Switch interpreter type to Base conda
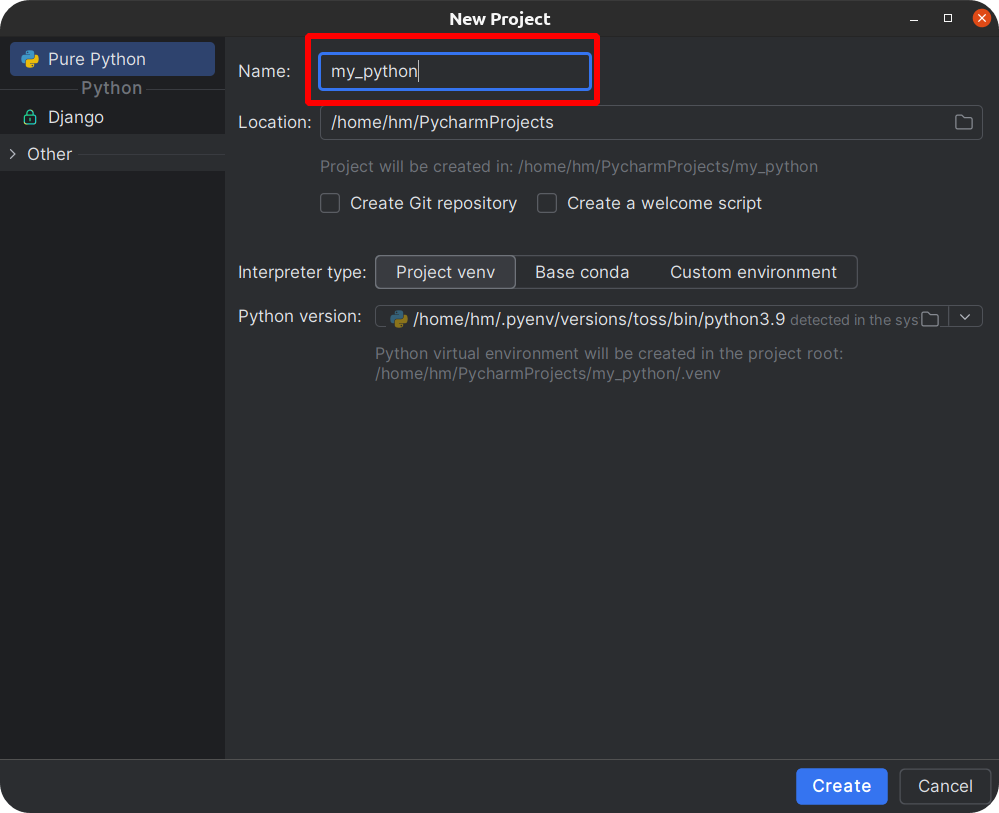 tap(582, 272)
